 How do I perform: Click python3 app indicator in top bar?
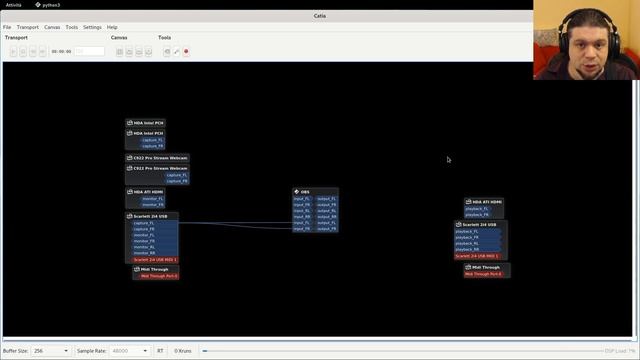click(x=48, y=5)
